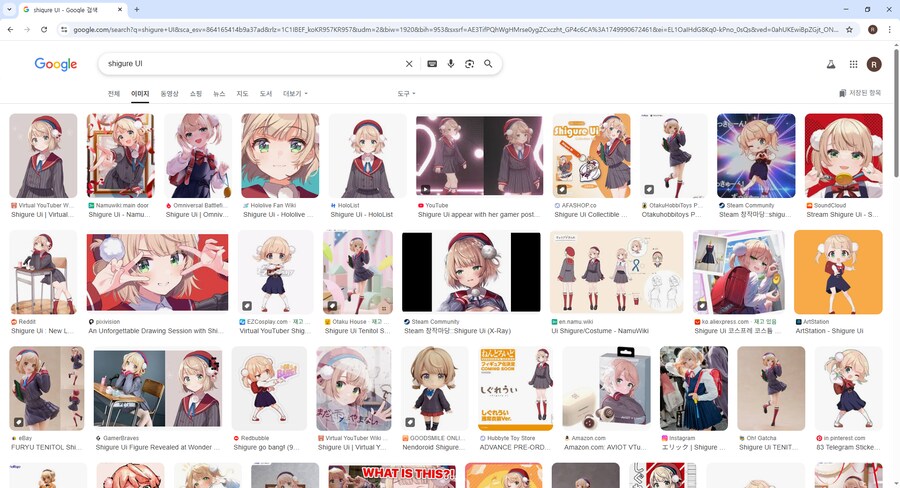Open the 'Shigure Ui Collectible' AFASHOP link
The width and height of the screenshot is (900, 488).
click(591, 215)
